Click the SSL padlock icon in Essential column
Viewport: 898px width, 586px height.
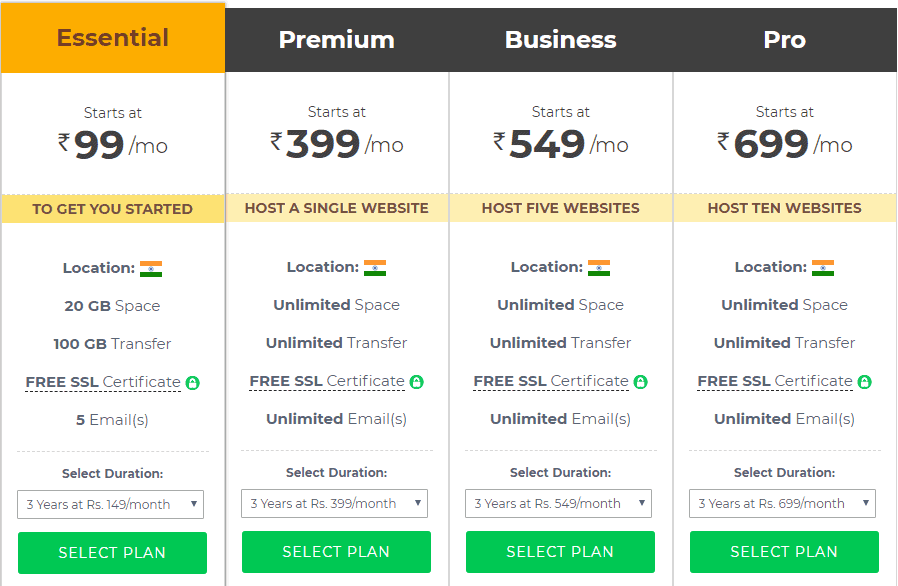coord(193,382)
